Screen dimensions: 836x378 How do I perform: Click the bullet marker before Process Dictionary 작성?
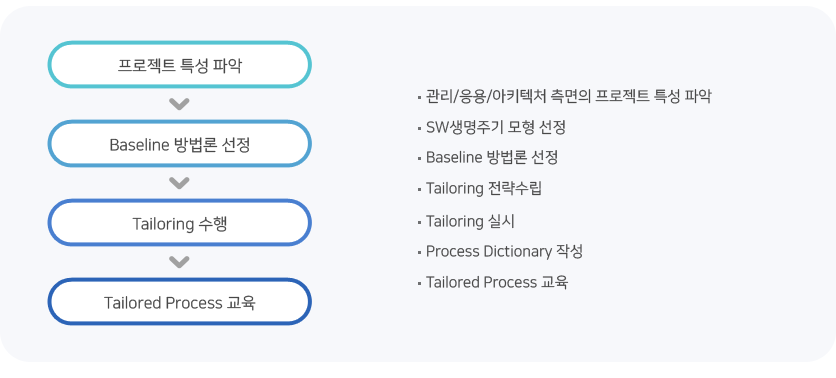[x=420, y=253]
